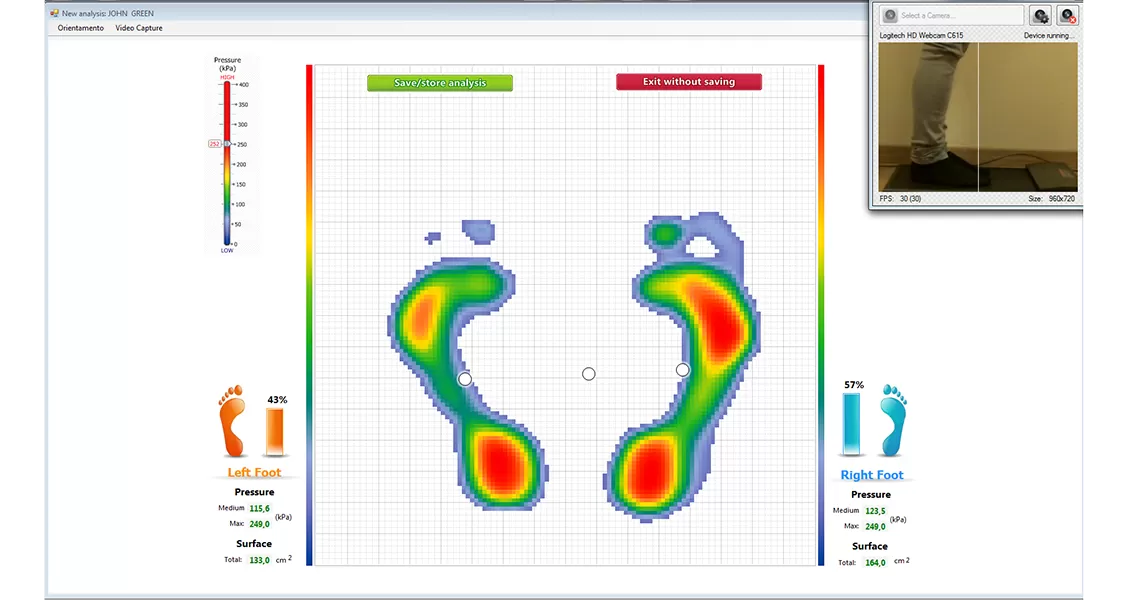Click the Exit without saving button
Screen dimensions: 1128x600
(689, 82)
